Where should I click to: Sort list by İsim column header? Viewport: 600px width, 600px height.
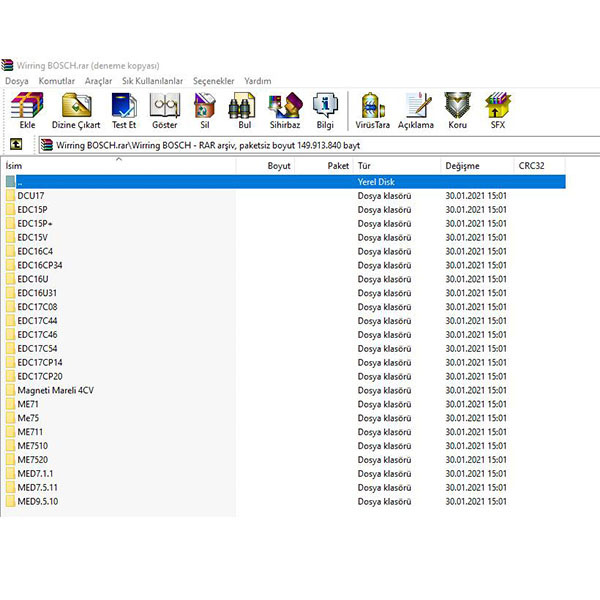pos(119,166)
